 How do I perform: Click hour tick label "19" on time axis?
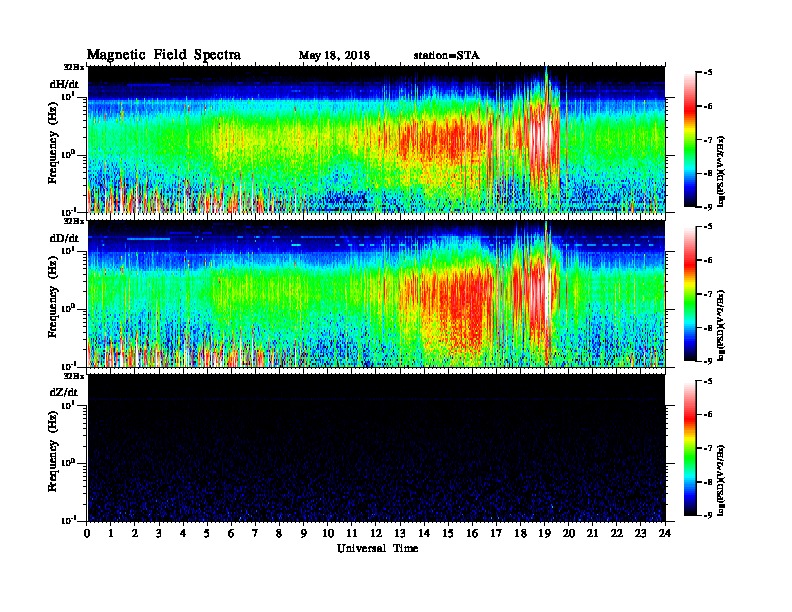point(544,533)
